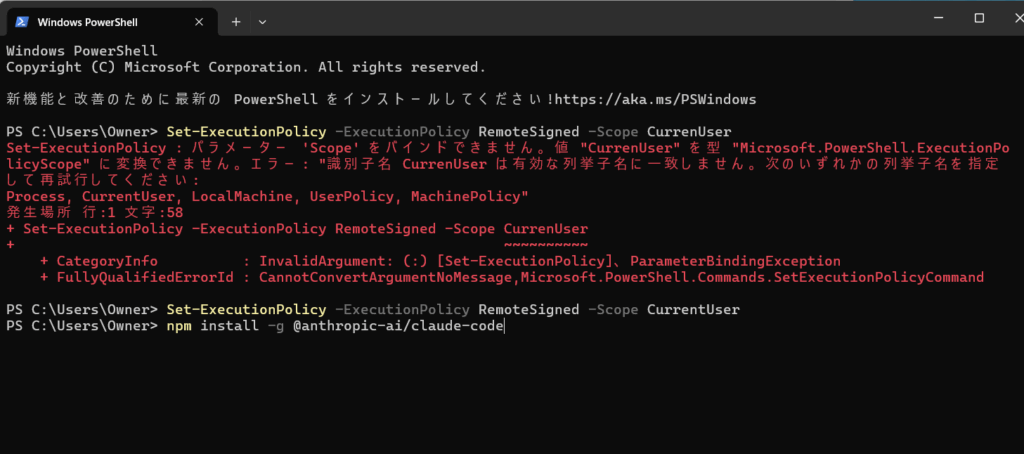
Task: Close the terminal window
Action: 1008,18
